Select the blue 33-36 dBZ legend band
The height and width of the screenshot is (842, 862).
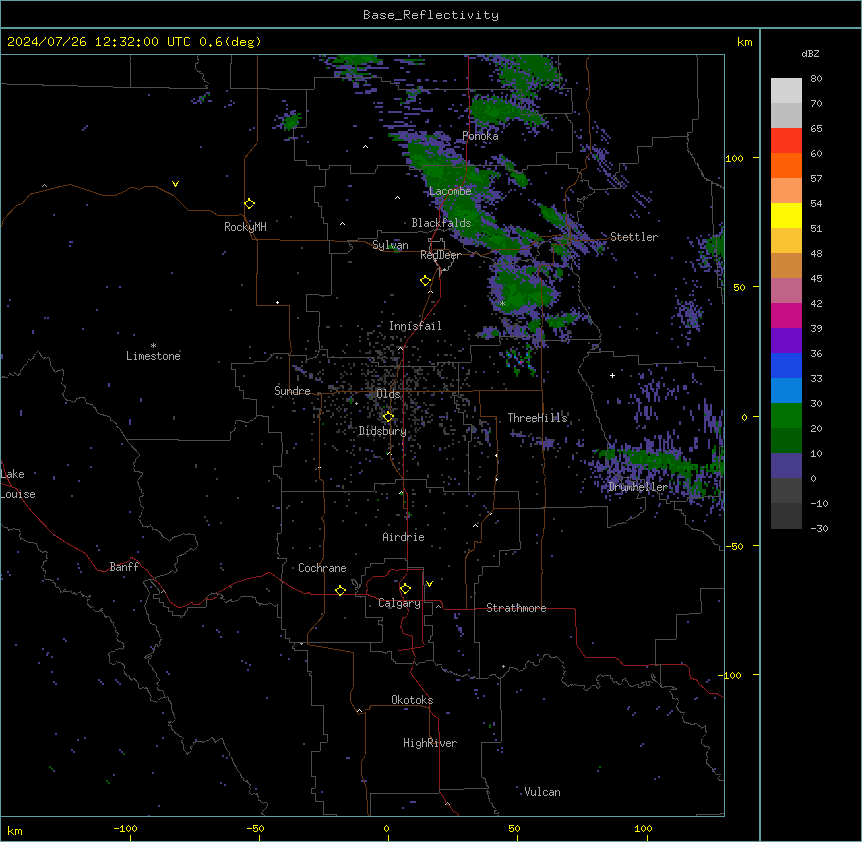click(x=786, y=366)
